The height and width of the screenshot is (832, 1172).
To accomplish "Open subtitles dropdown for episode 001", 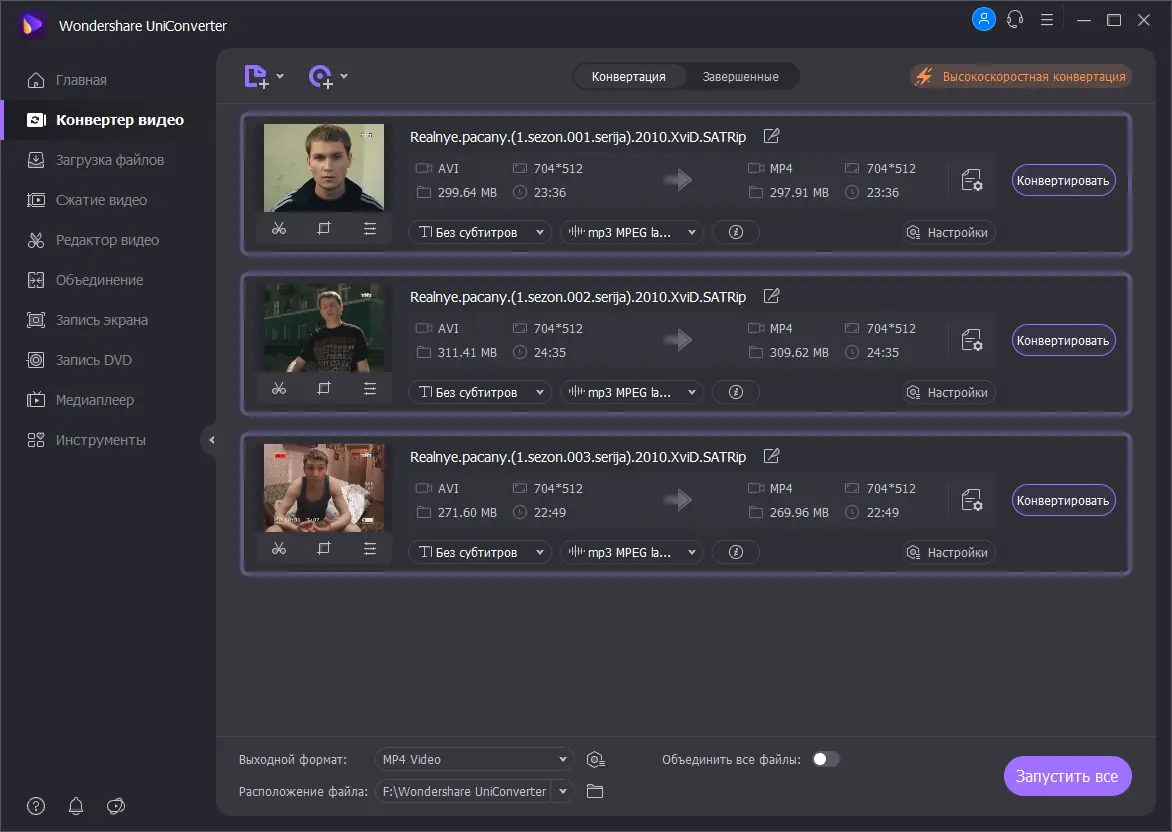I will 480,232.
